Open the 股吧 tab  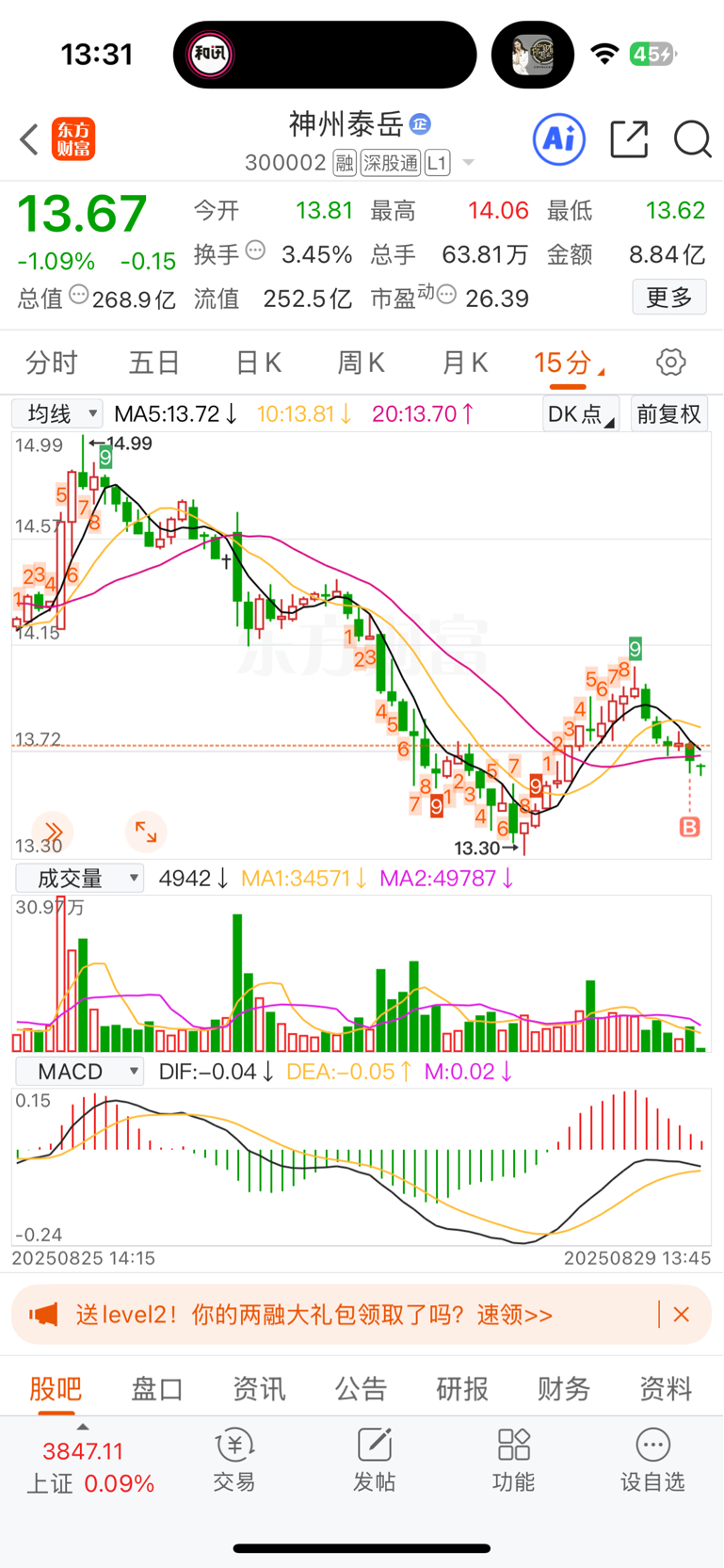point(56,1388)
